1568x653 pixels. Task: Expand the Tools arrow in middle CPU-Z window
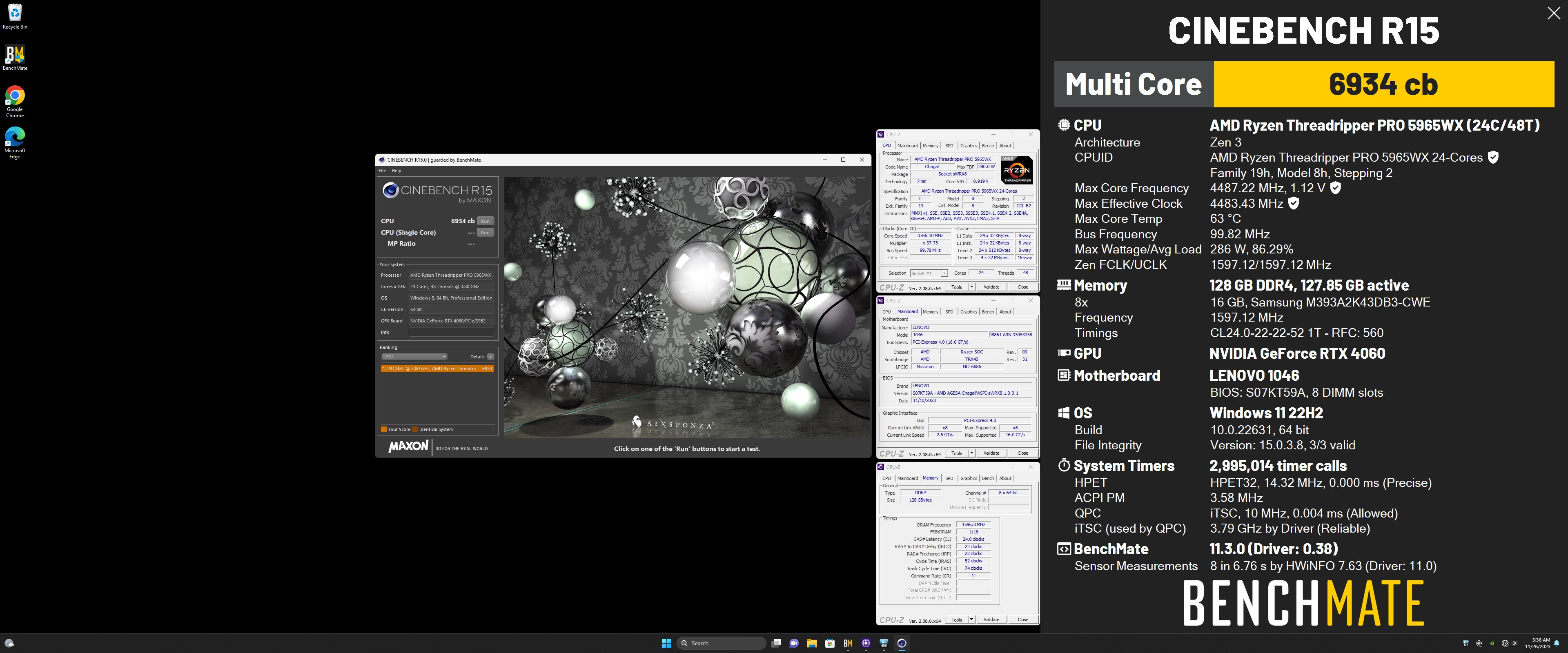click(x=971, y=453)
